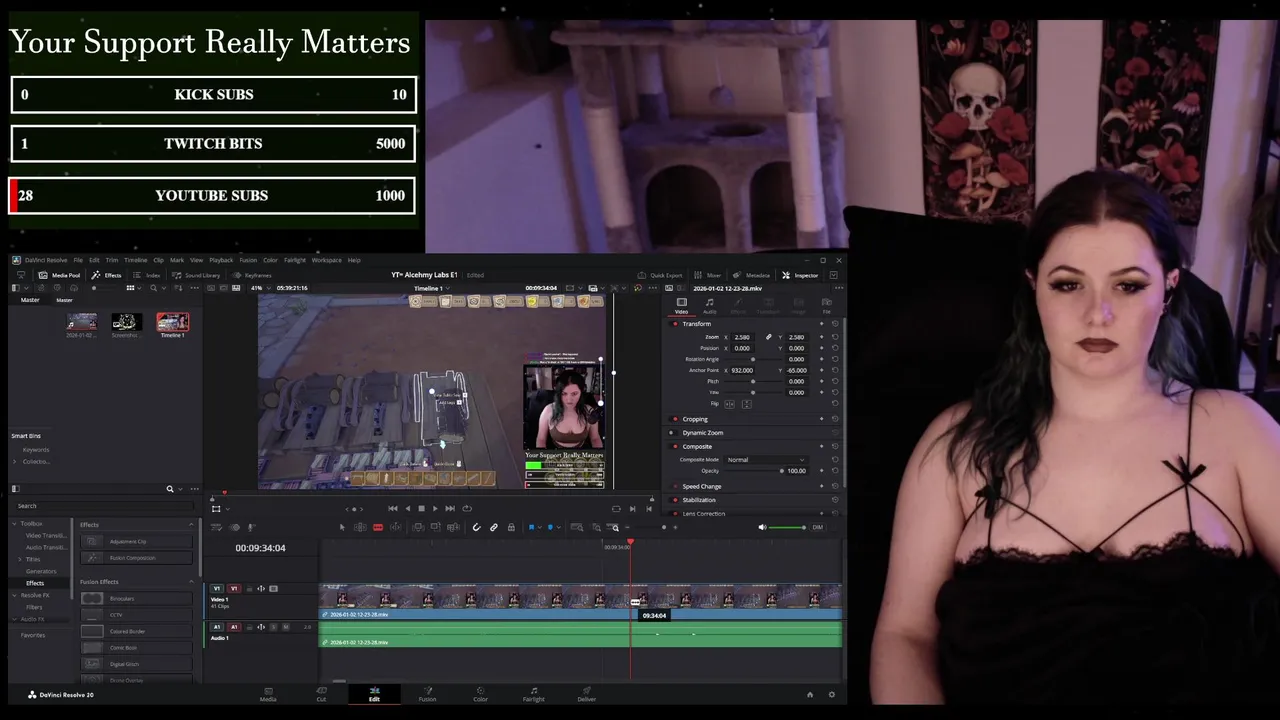1280x720 pixels.
Task: Open the Composite Mode Normal dropdown
Action: click(766, 460)
